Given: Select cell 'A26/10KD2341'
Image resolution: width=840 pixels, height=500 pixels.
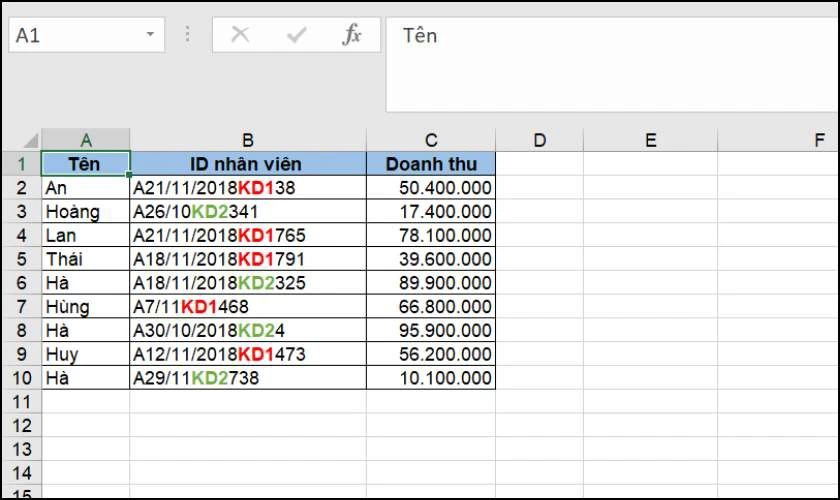Looking at the screenshot, I should pos(248,211).
